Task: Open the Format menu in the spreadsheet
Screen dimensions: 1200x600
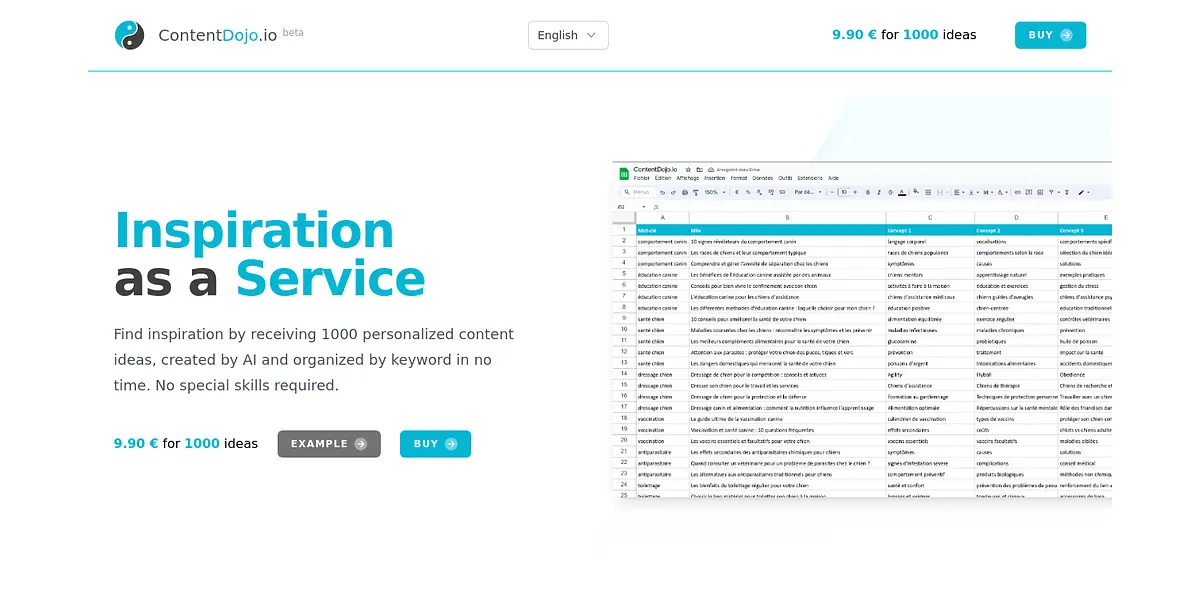Action: tap(738, 178)
